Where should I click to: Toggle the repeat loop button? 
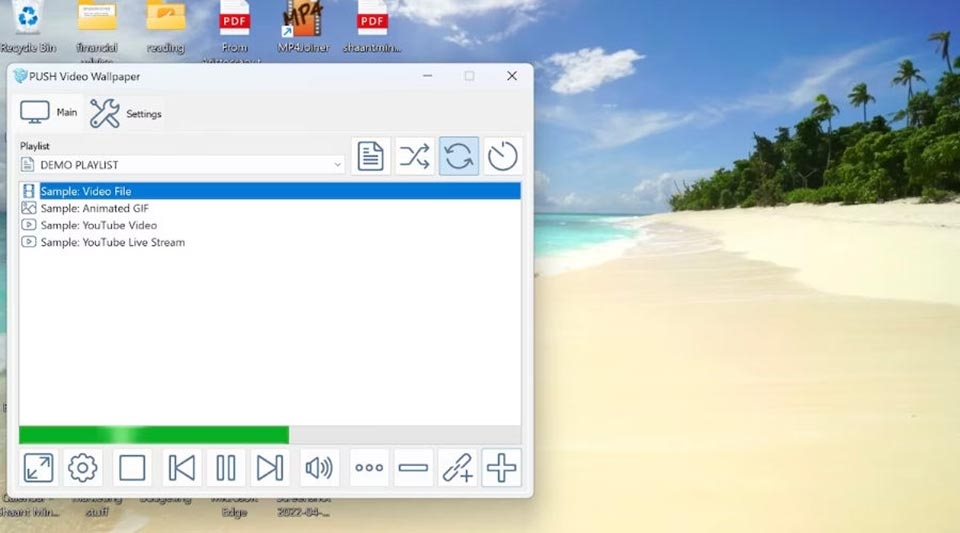459,156
